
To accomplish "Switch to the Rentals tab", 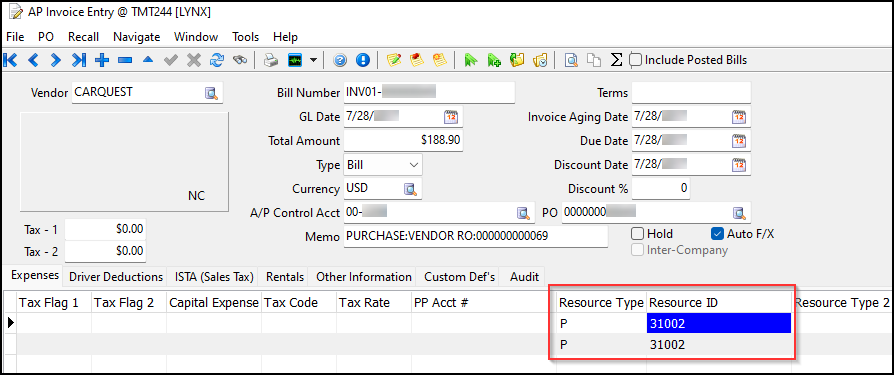I will 285,277.
